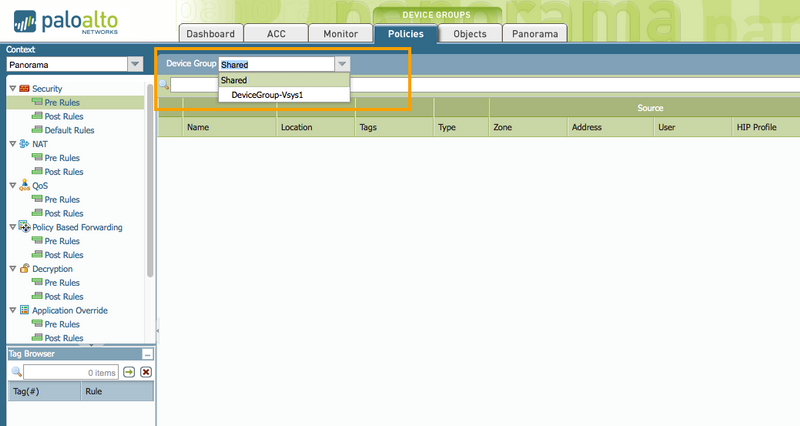The width and height of the screenshot is (800, 426).
Task: Collapse the QoS tree node
Action: click(x=13, y=186)
